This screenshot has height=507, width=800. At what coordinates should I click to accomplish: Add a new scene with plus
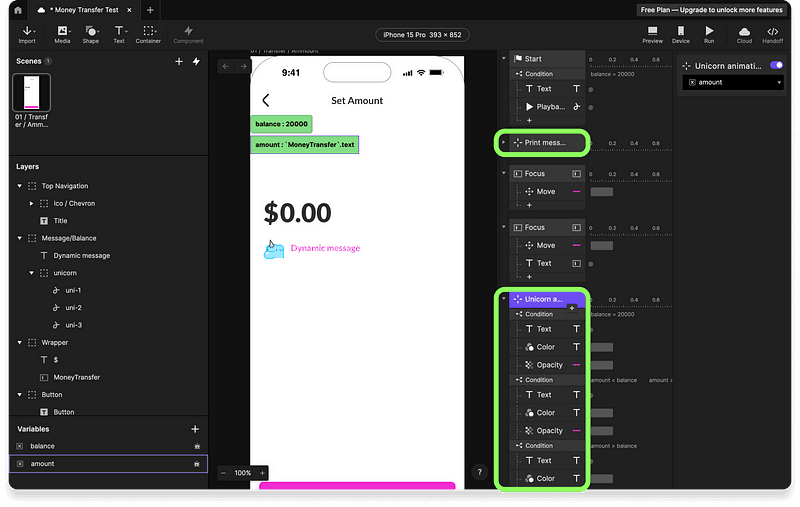[x=179, y=61]
